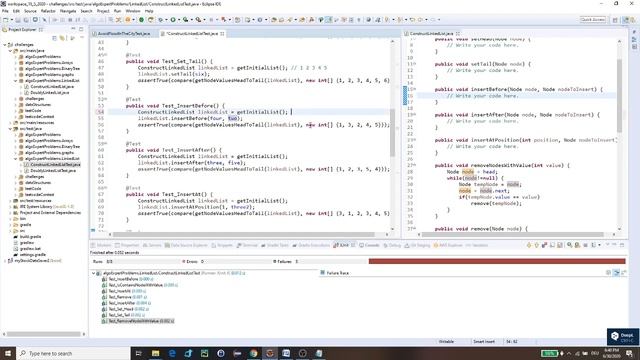Click Project Explorer horizontal scrollbar
640x360 pixels.
pos(44,334)
